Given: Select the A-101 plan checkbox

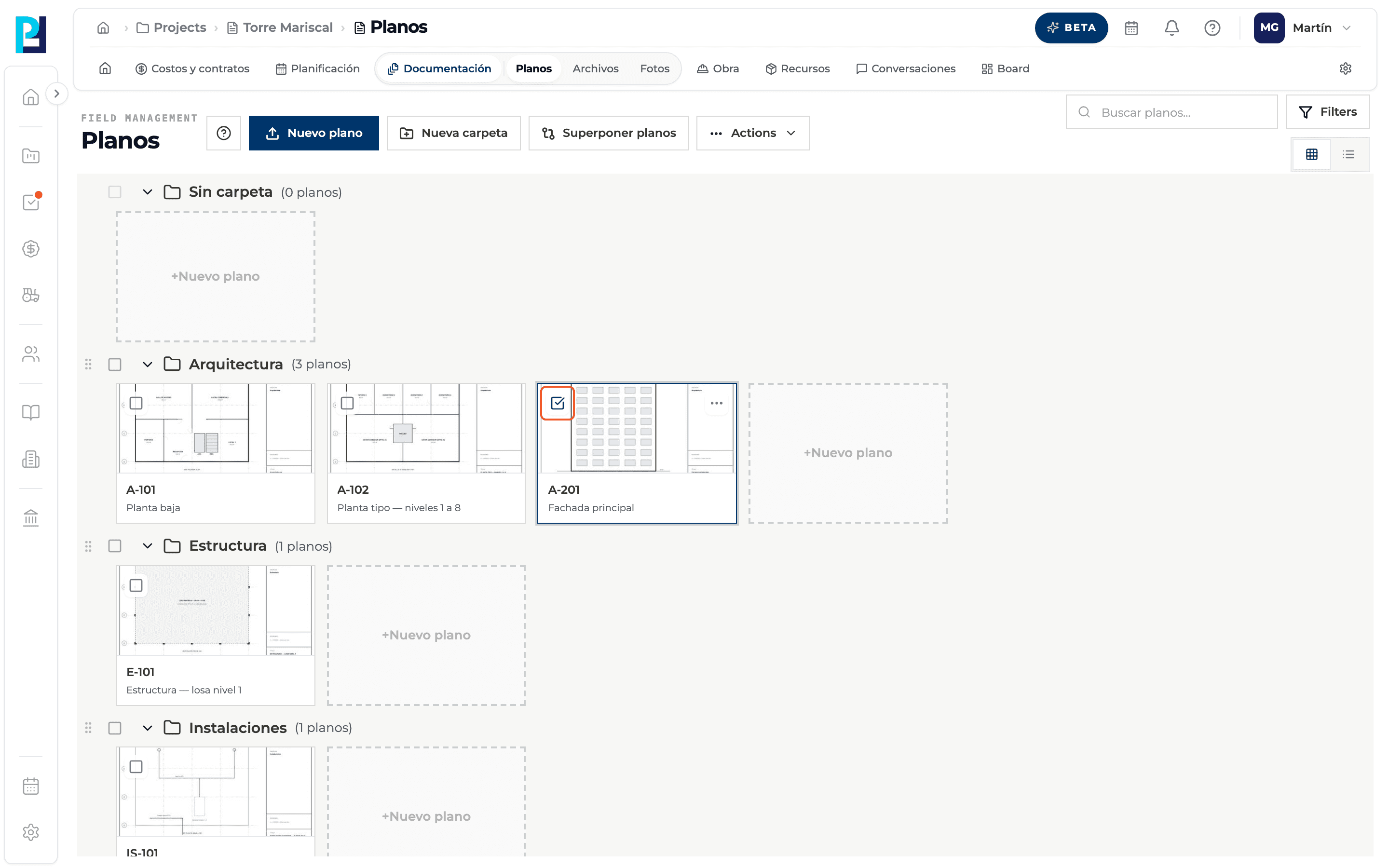Looking at the screenshot, I should (x=136, y=403).
